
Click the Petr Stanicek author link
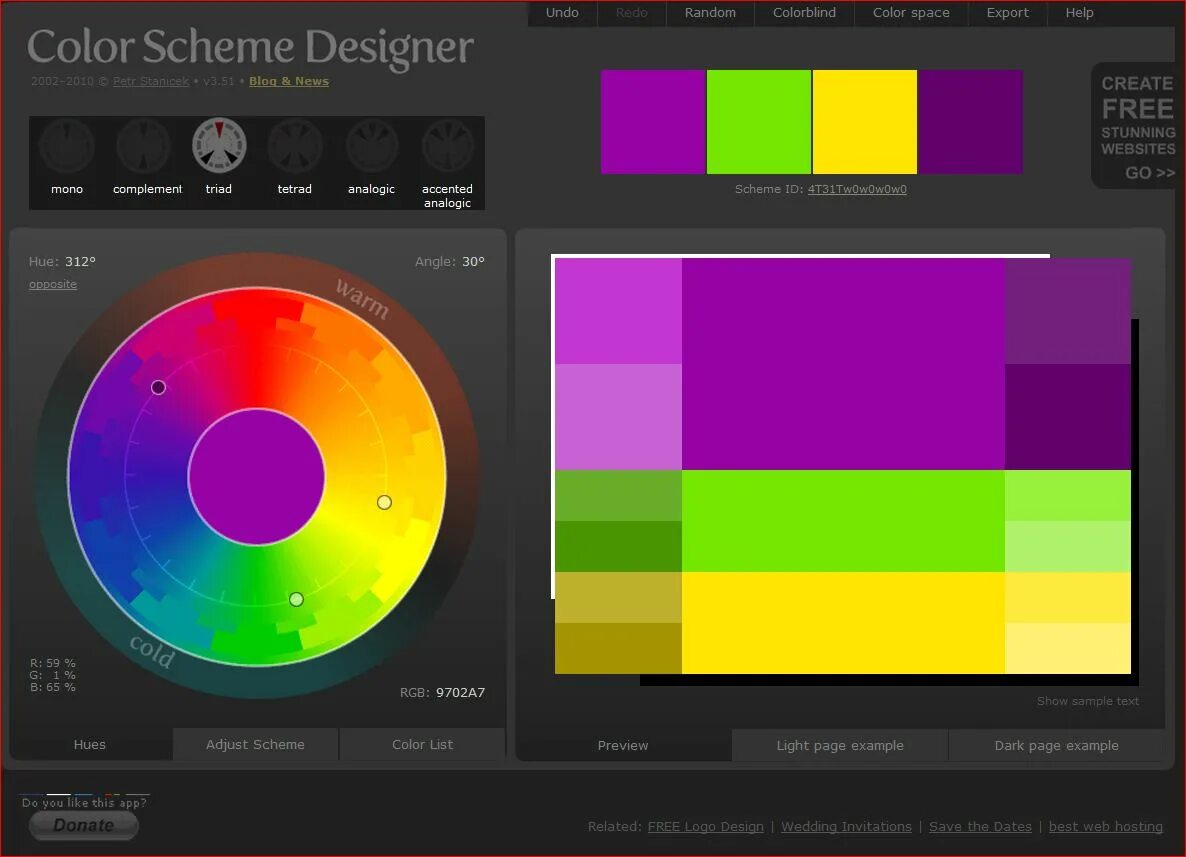coord(151,81)
